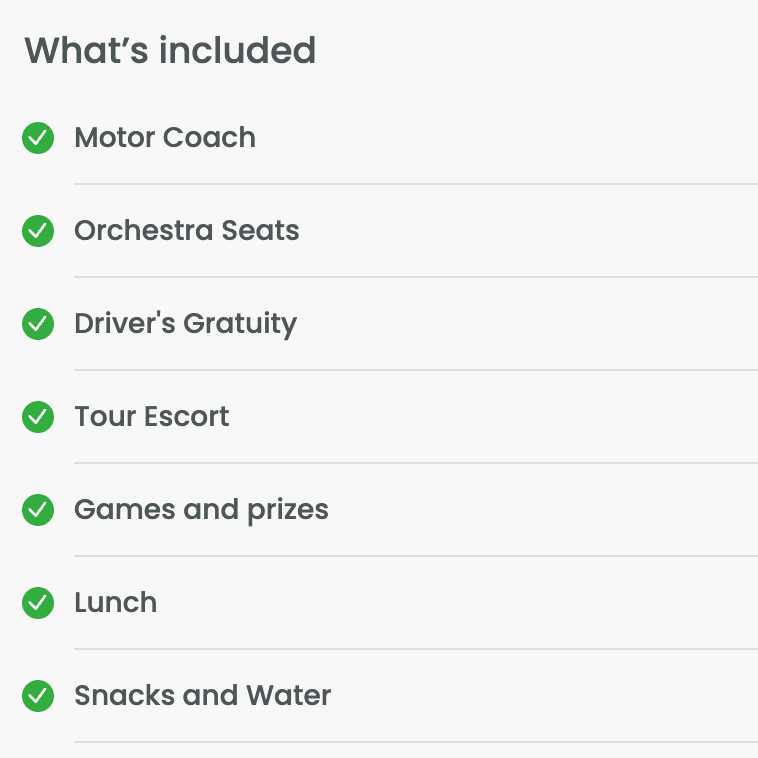The width and height of the screenshot is (758, 758).
Task: Select the Games and prizes text
Action: coord(201,510)
